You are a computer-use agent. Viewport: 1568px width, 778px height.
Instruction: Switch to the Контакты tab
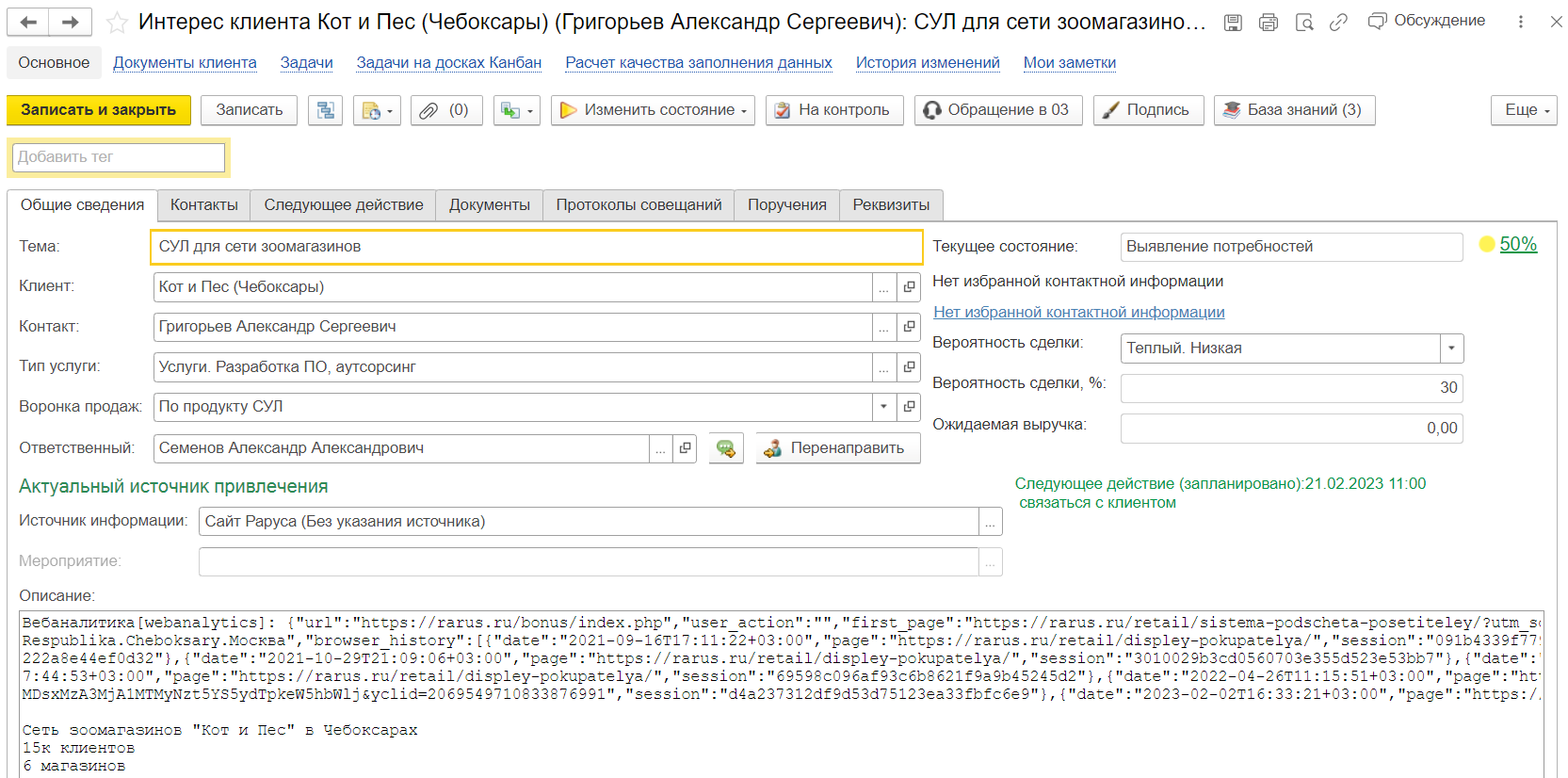tap(204, 205)
